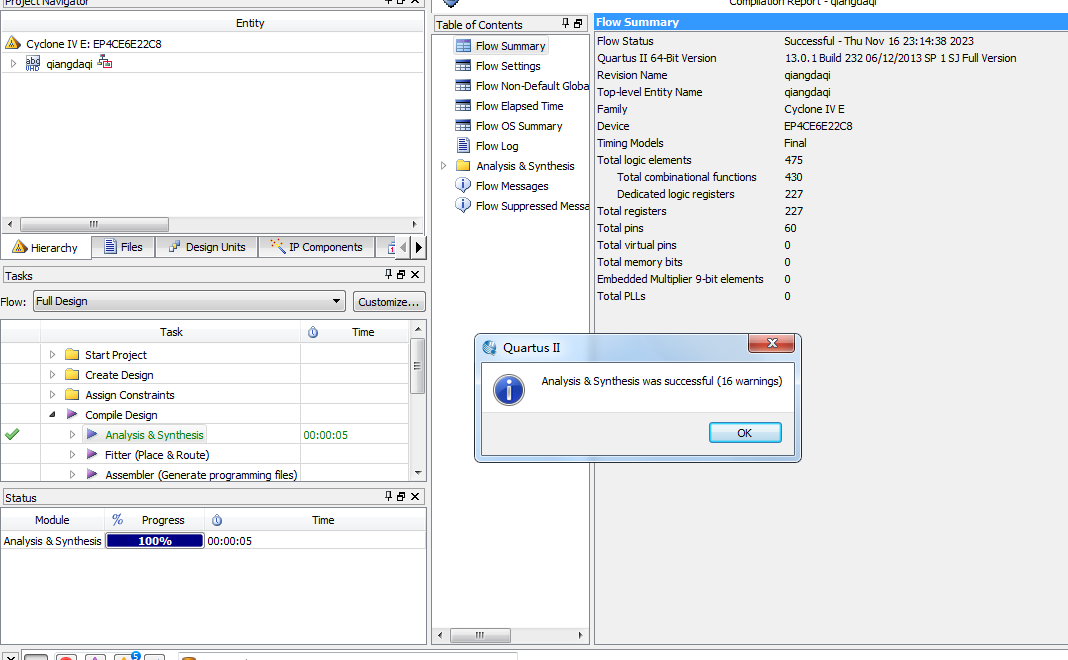Show next project navigator tabs arrow
This screenshot has width=1068, height=660.
pyautogui.click(x=418, y=247)
